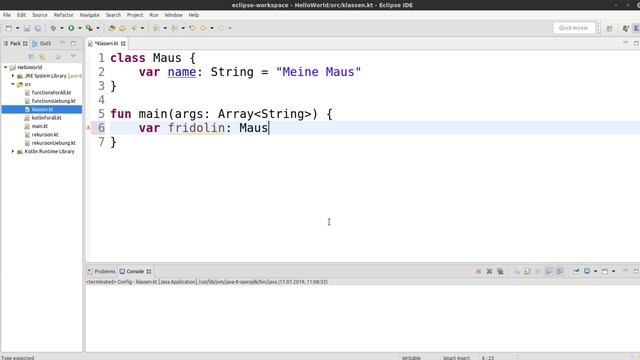Click the 'name' variable in line 2
The width and height of the screenshot is (640, 360).
[x=182, y=72]
